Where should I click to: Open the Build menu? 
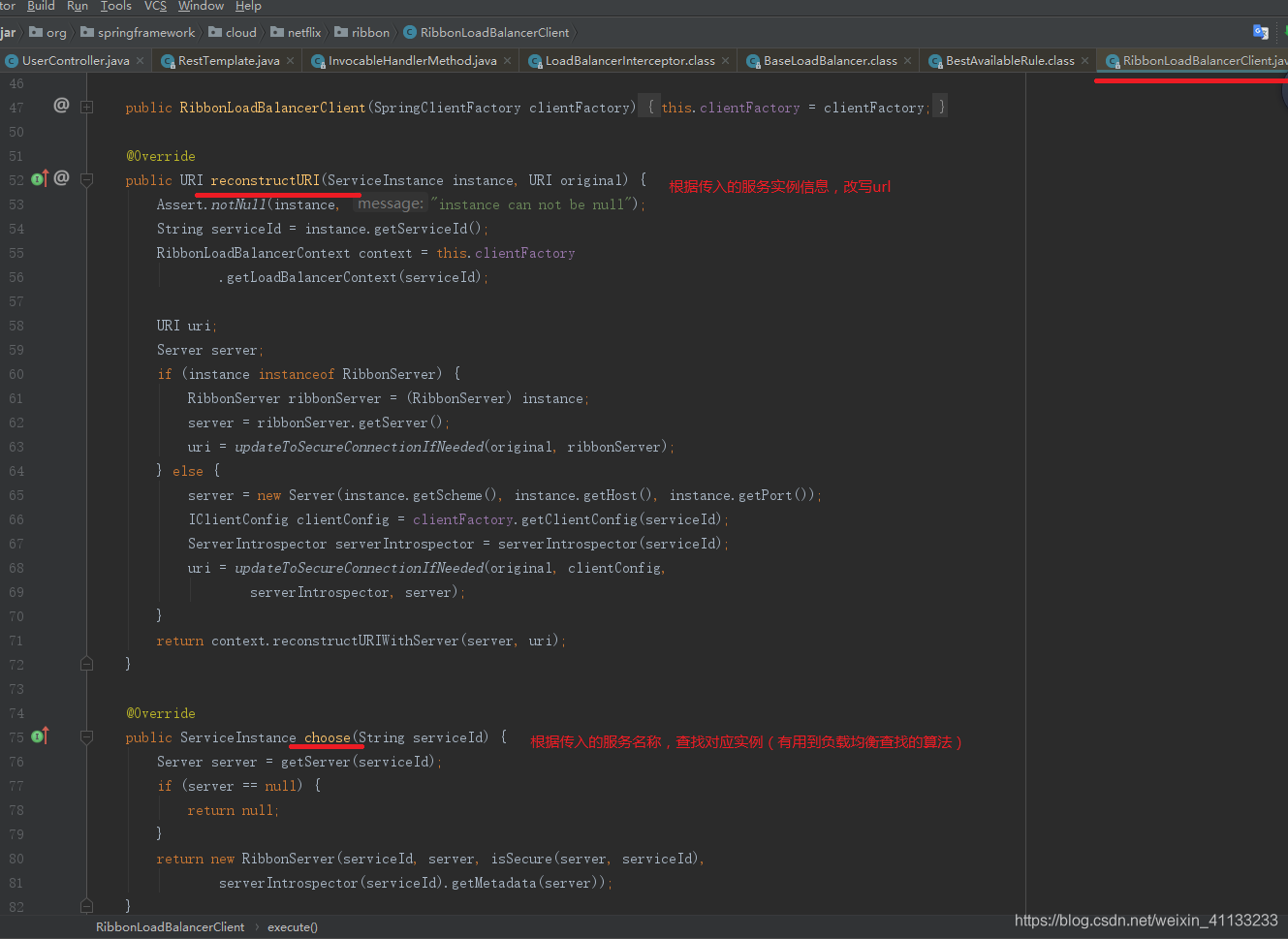[41, 6]
